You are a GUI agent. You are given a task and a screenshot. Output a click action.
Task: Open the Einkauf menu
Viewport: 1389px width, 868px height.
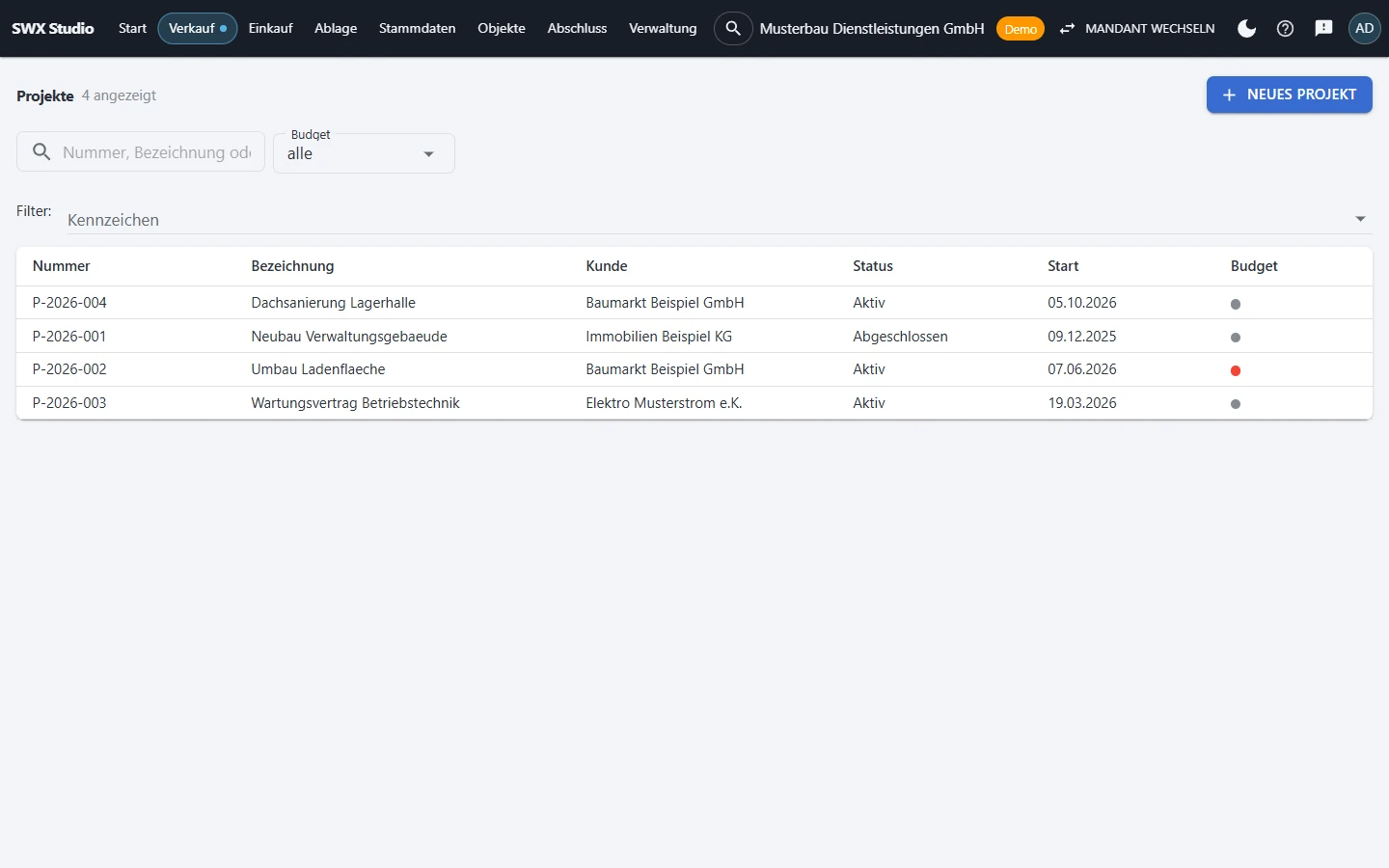click(x=270, y=28)
